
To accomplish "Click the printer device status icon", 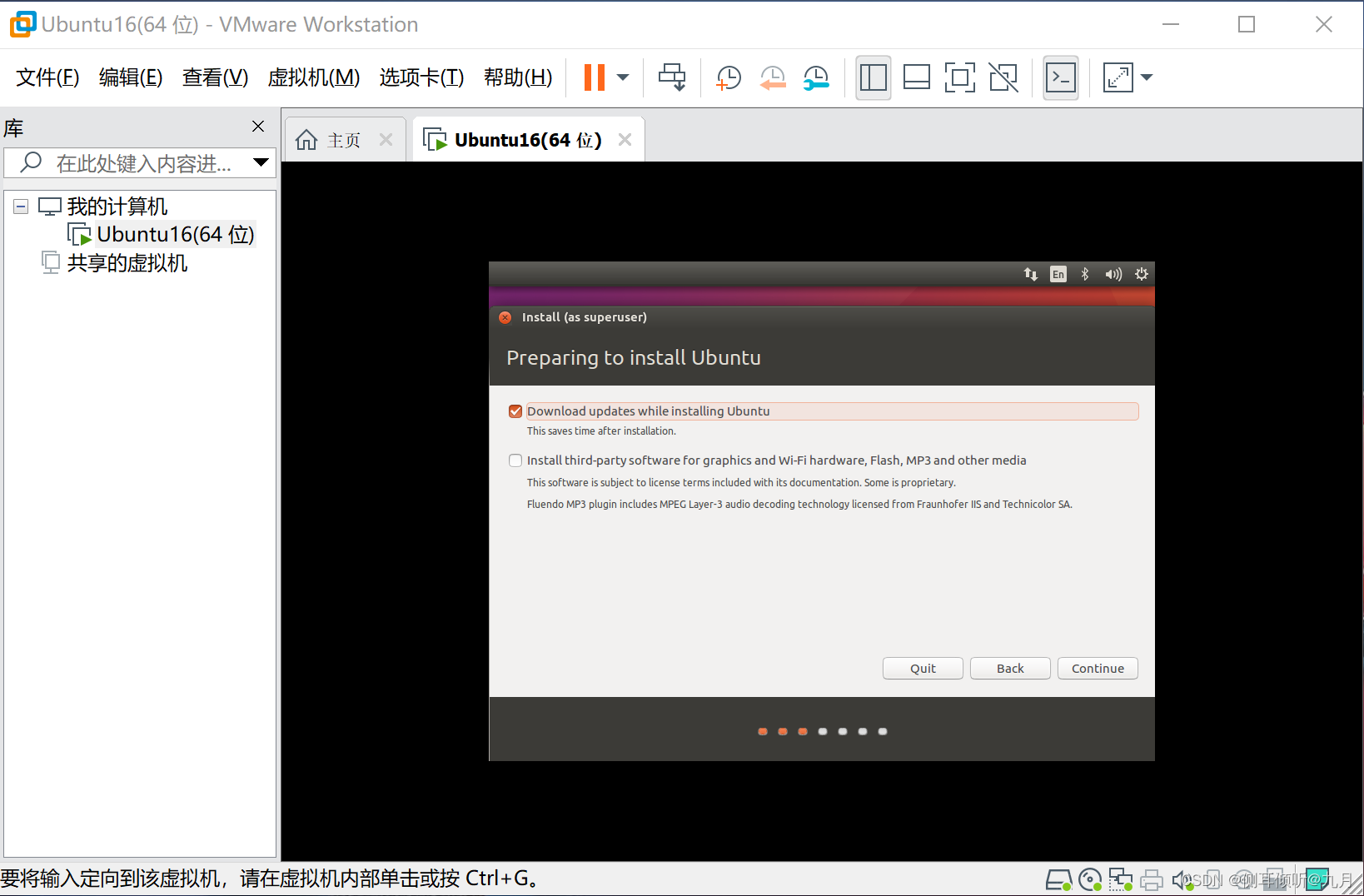I will [x=1152, y=879].
